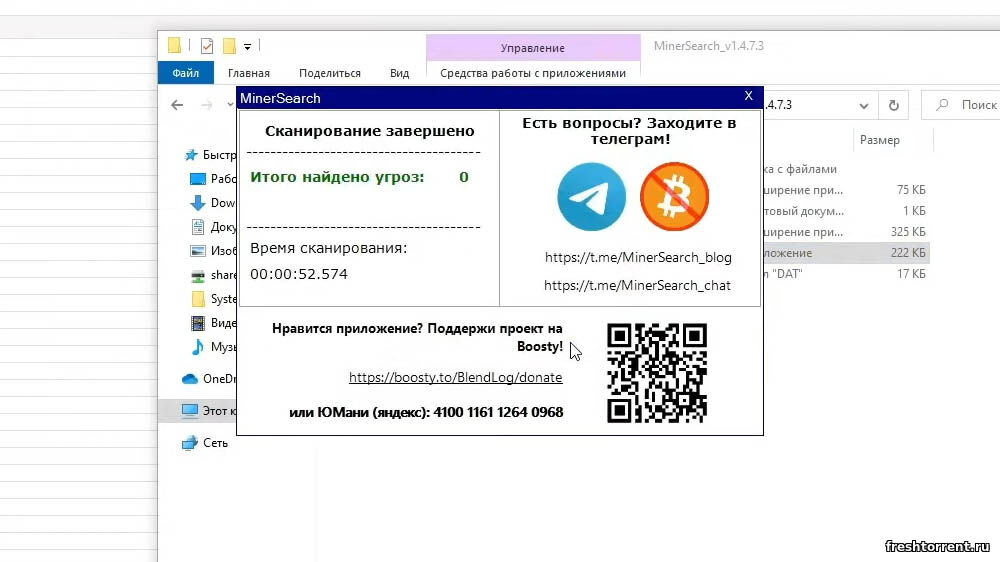Viewport: 1000px width, 562px height.
Task: Open the boosty.to/BlendLog/donate link
Action: [455, 378]
